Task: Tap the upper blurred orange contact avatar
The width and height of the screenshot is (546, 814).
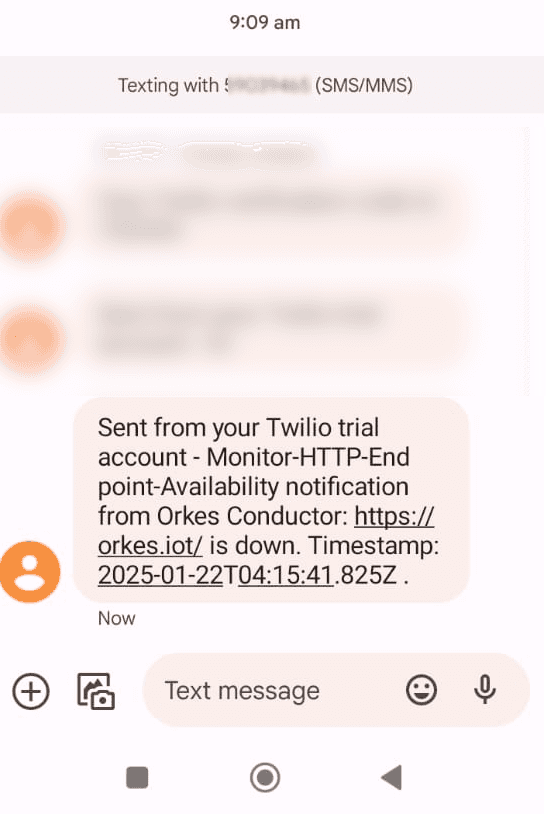Action: 31,224
